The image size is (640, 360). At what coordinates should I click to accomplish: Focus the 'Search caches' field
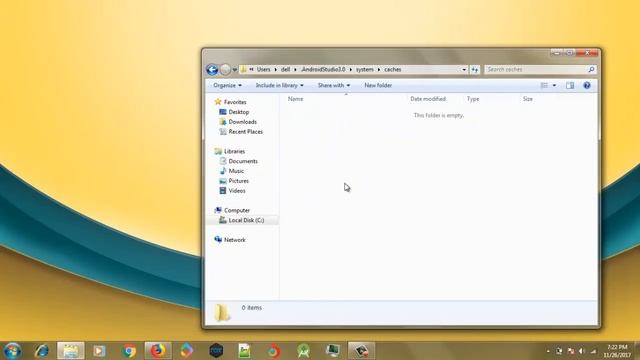click(536, 69)
